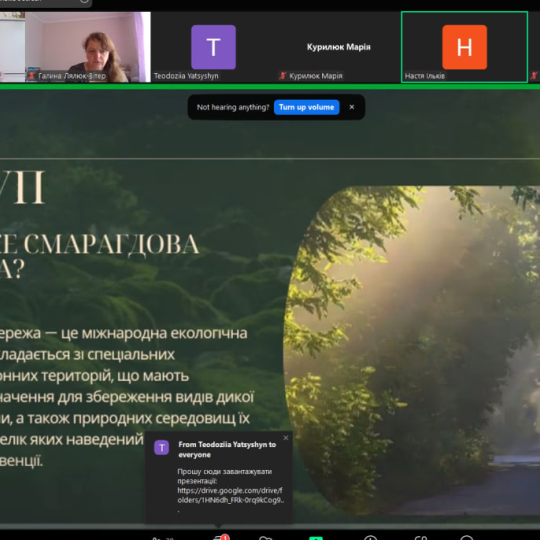Click muted mic icon beside Галина Лялюк-Вітер
The height and width of the screenshot is (540, 540).
click(32, 76)
